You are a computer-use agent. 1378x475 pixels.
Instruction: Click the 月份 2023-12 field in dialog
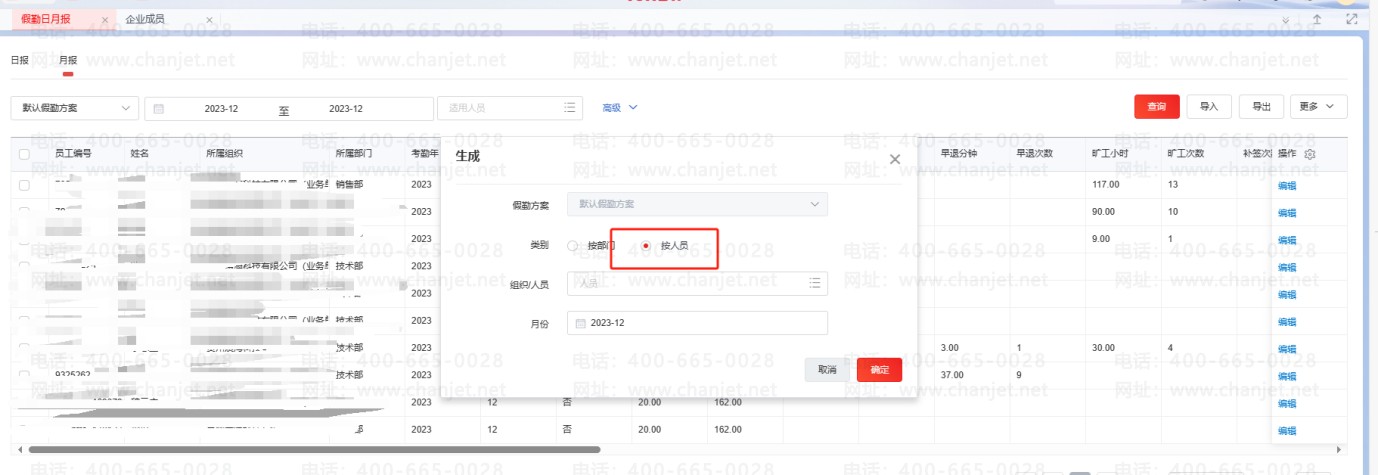(x=697, y=323)
